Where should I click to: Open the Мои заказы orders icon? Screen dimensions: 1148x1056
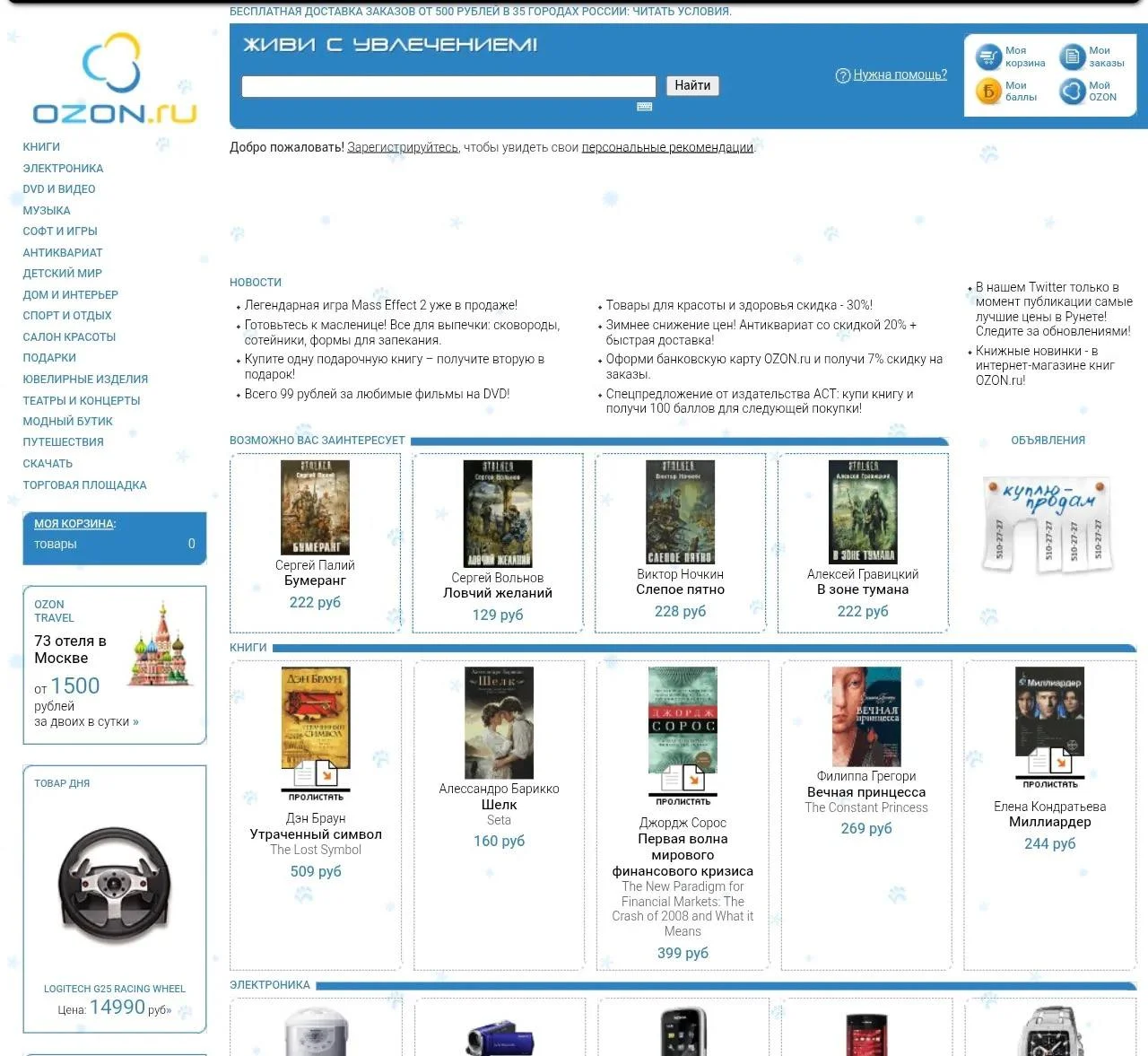(x=1072, y=57)
